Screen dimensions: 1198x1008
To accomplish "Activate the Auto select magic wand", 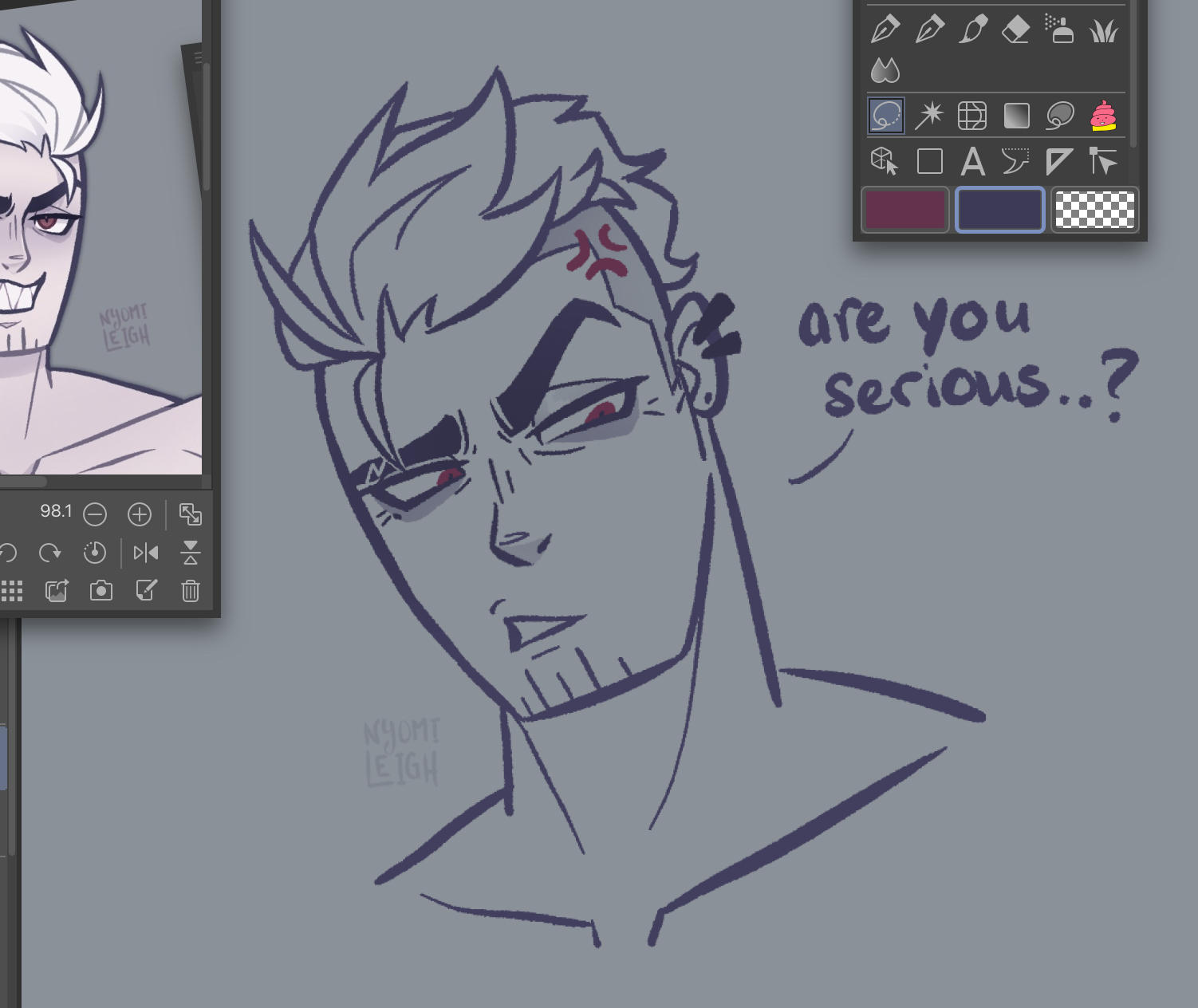I will point(928,116).
